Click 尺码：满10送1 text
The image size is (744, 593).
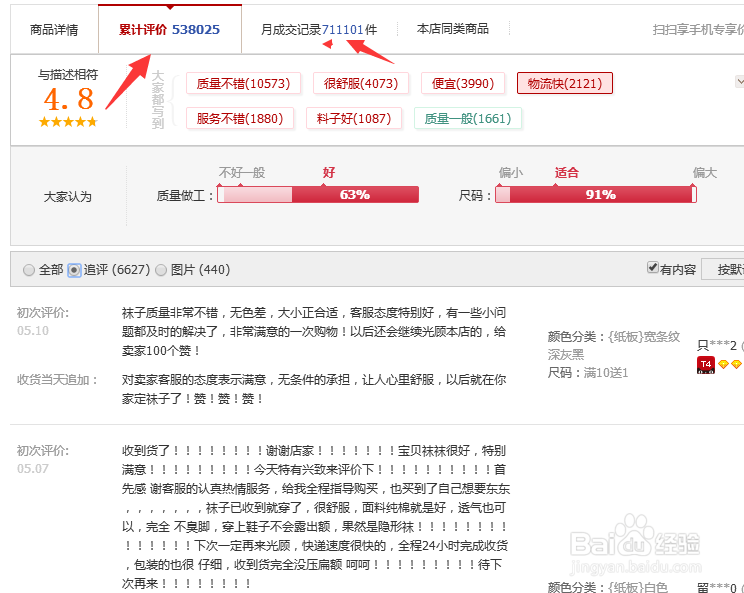click(588, 373)
